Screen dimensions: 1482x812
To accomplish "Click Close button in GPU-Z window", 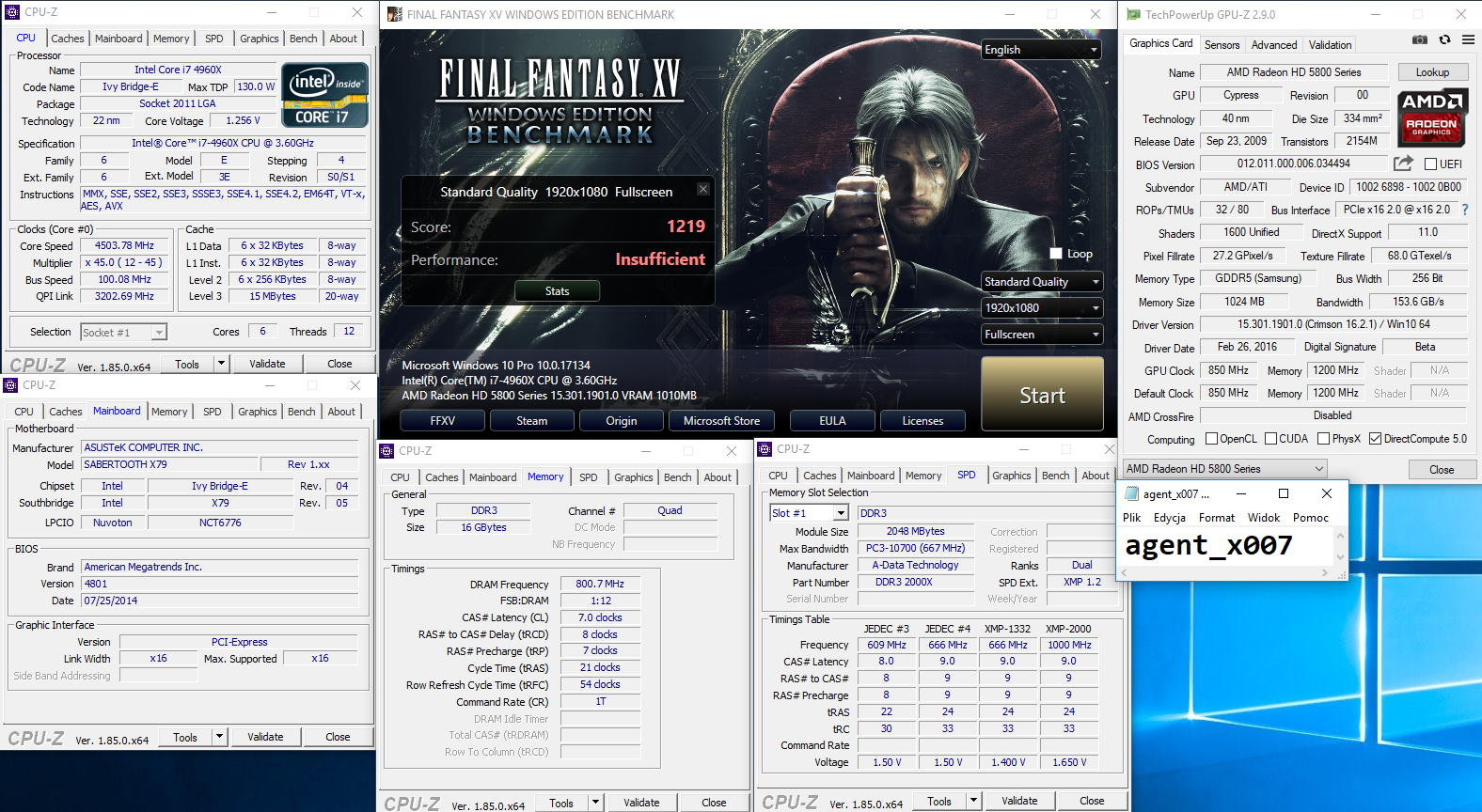I will tap(1442, 469).
